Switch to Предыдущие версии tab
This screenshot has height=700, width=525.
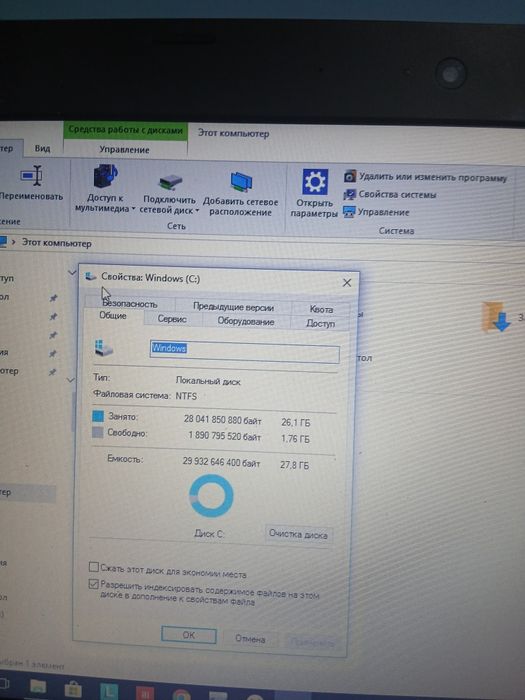click(x=233, y=307)
